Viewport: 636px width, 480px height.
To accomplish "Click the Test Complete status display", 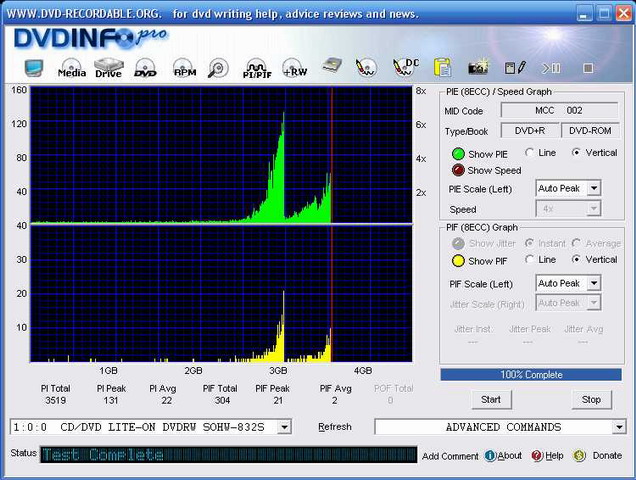I will pos(228,454).
